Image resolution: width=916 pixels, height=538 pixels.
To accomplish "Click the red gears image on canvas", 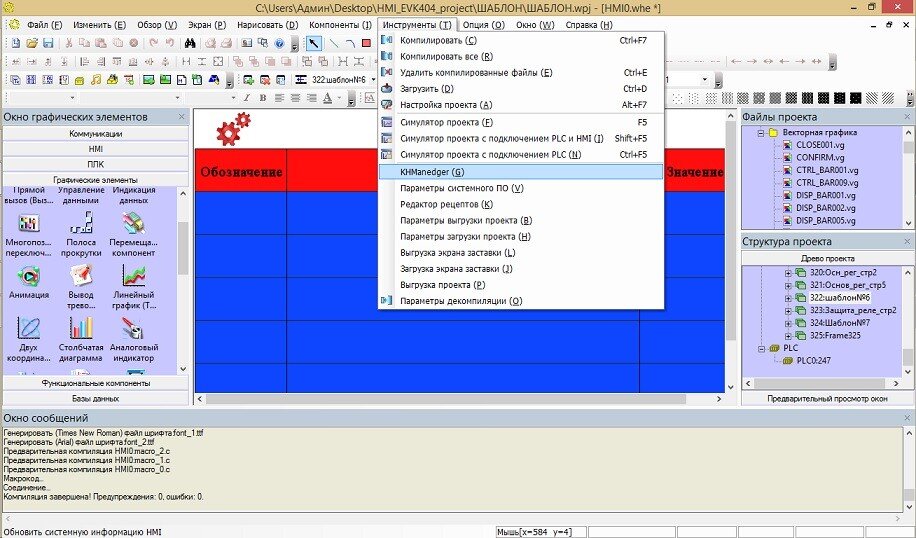I will click(x=233, y=129).
